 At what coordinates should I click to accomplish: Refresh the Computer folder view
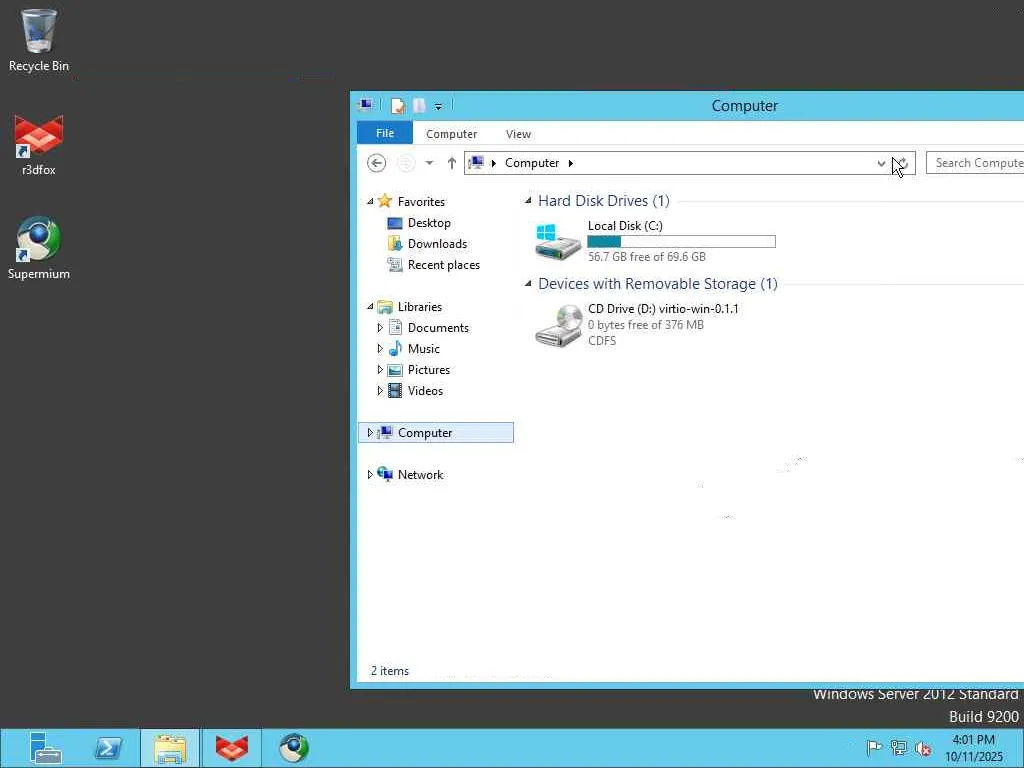tap(902, 163)
